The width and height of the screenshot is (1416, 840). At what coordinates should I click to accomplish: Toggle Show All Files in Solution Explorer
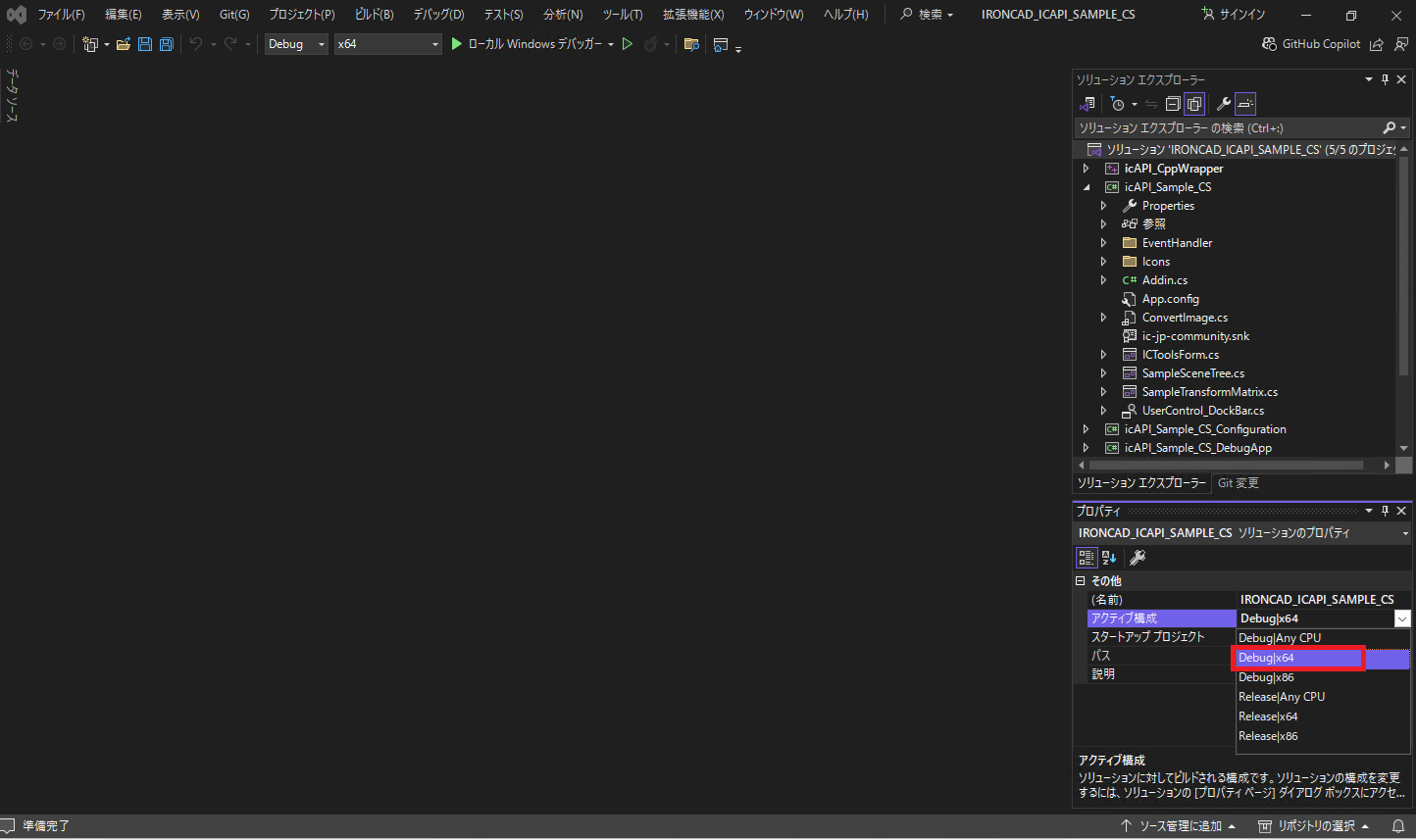coord(1194,104)
